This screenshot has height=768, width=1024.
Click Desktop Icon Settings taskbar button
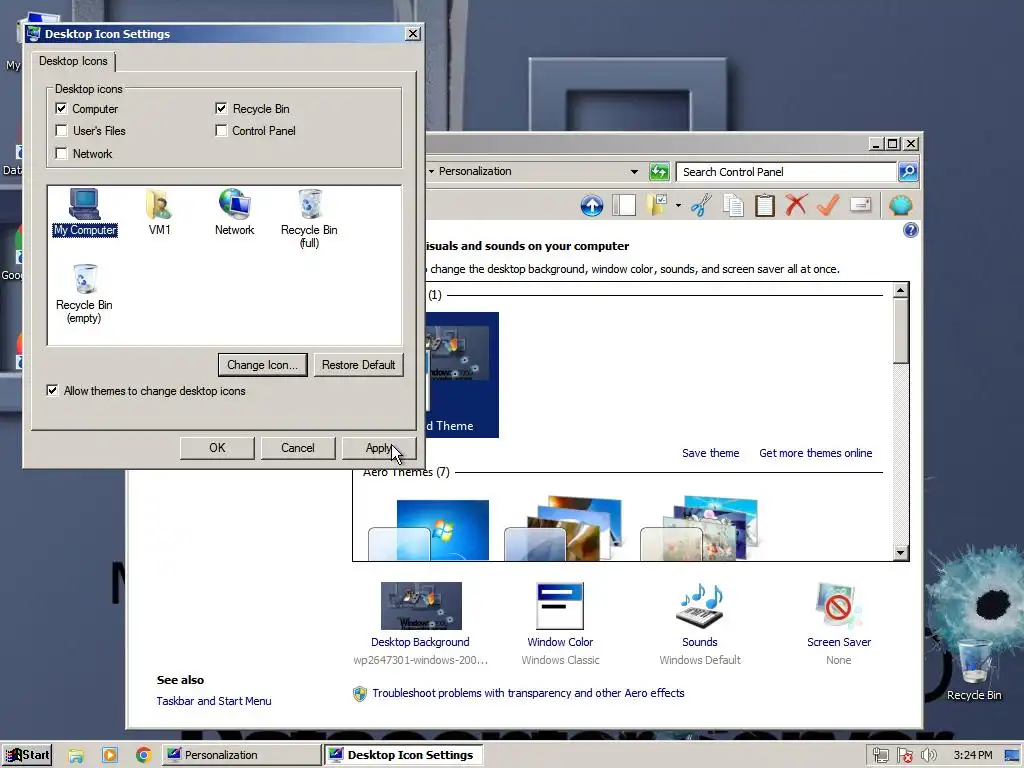[404, 755]
